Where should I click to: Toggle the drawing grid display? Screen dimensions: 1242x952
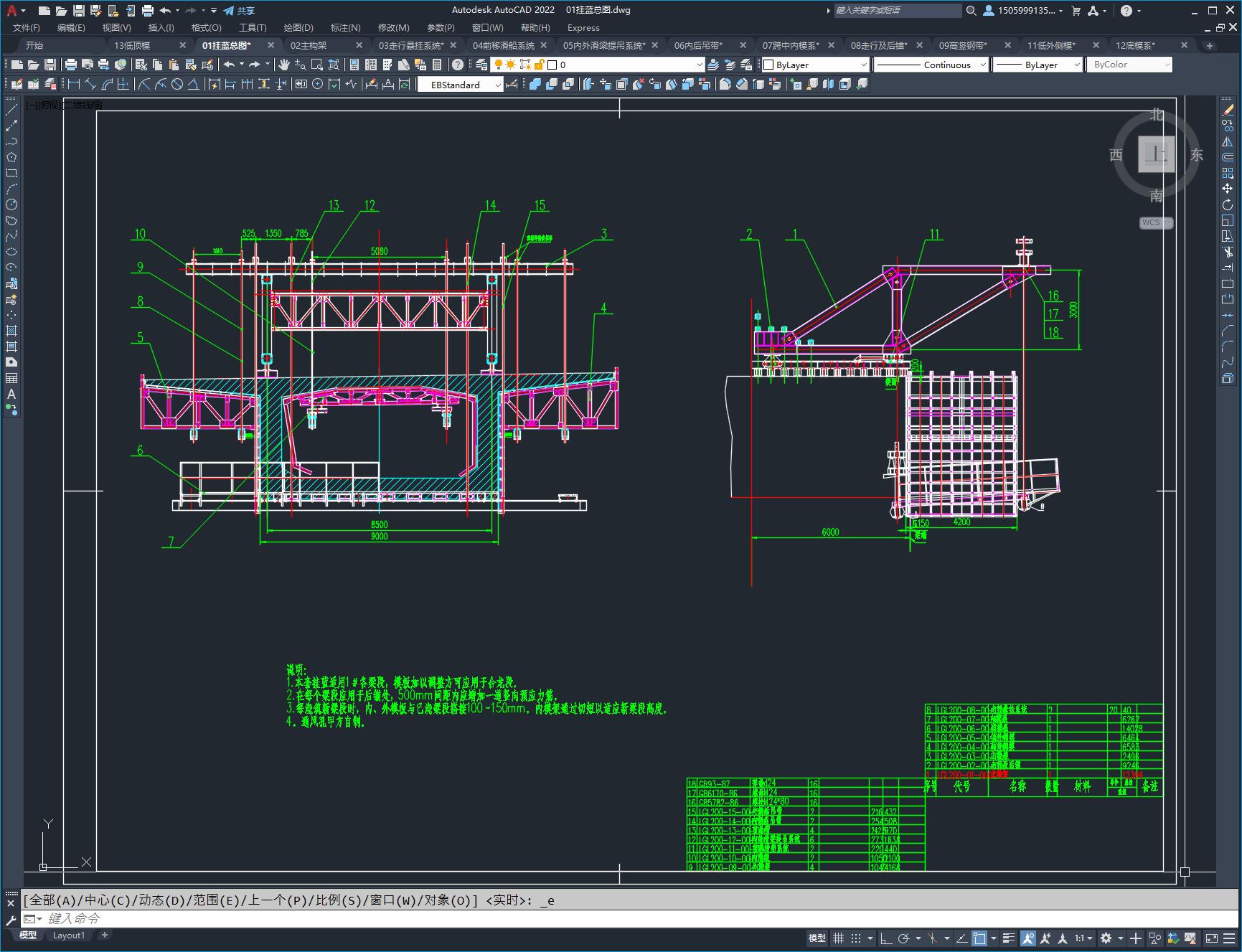(838, 938)
